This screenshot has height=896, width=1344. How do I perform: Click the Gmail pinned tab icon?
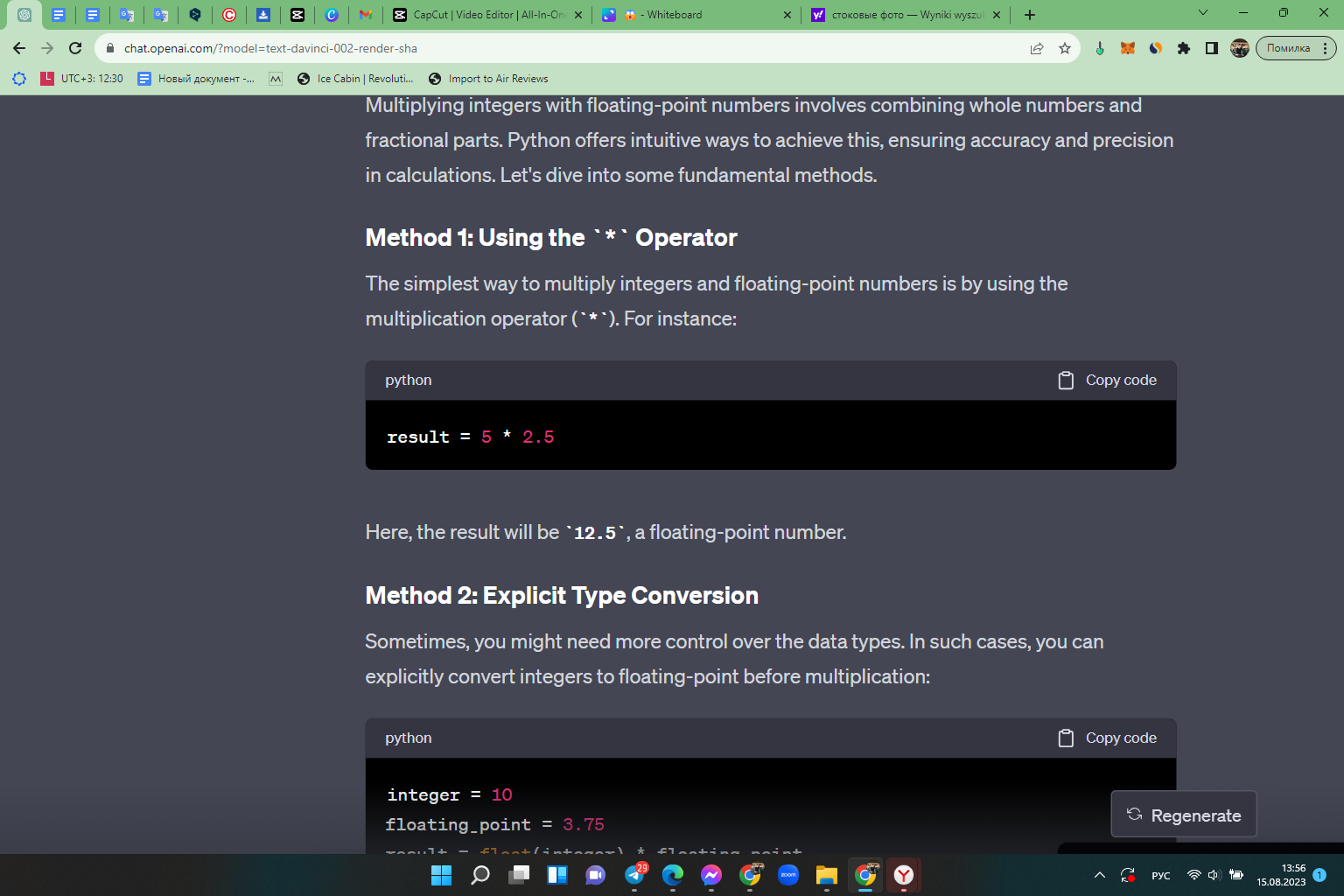click(366, 15)
